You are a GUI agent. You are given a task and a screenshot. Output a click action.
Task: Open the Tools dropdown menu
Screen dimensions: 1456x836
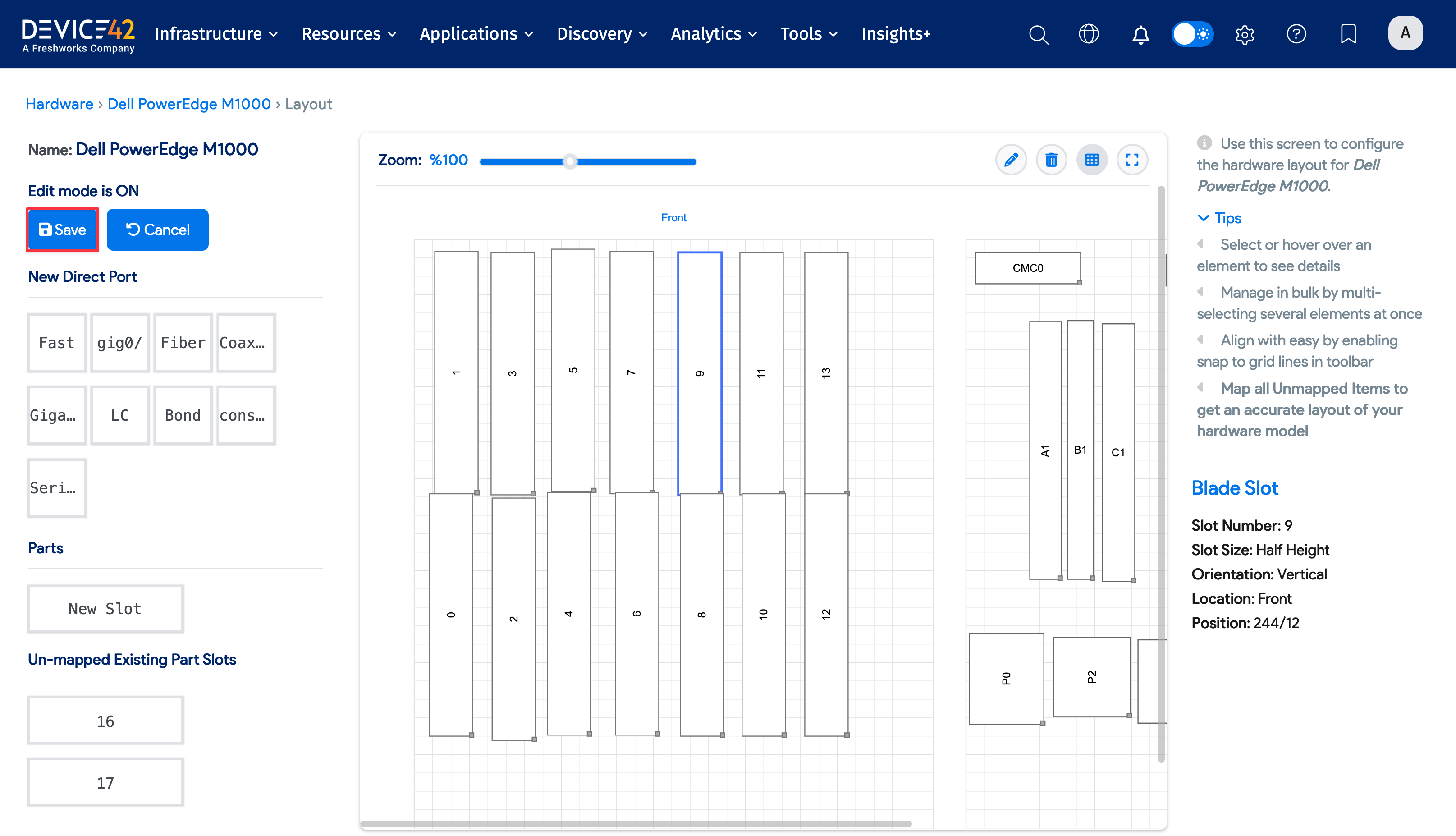click(808, 34)
